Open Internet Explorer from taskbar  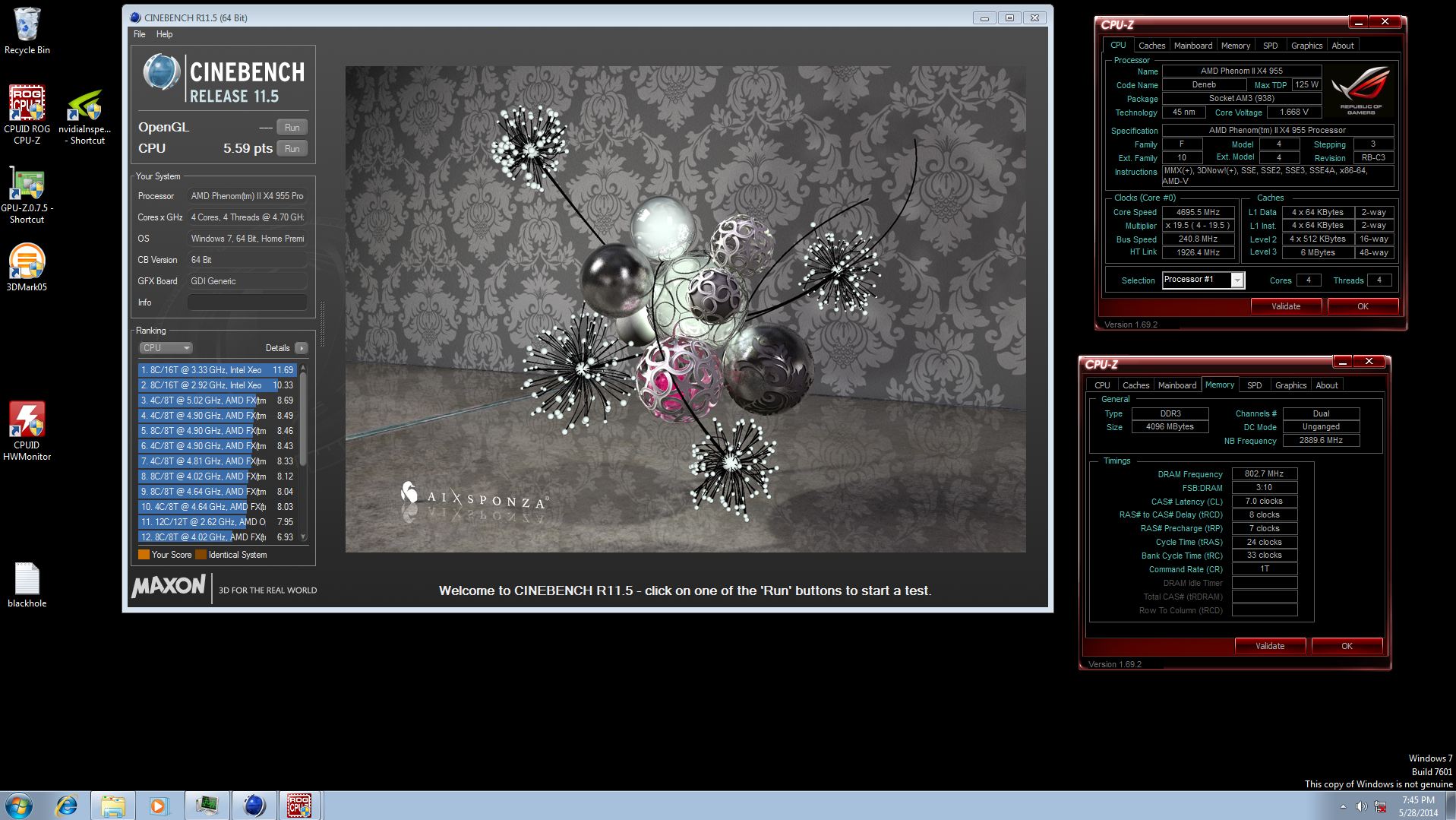point(67,806)
